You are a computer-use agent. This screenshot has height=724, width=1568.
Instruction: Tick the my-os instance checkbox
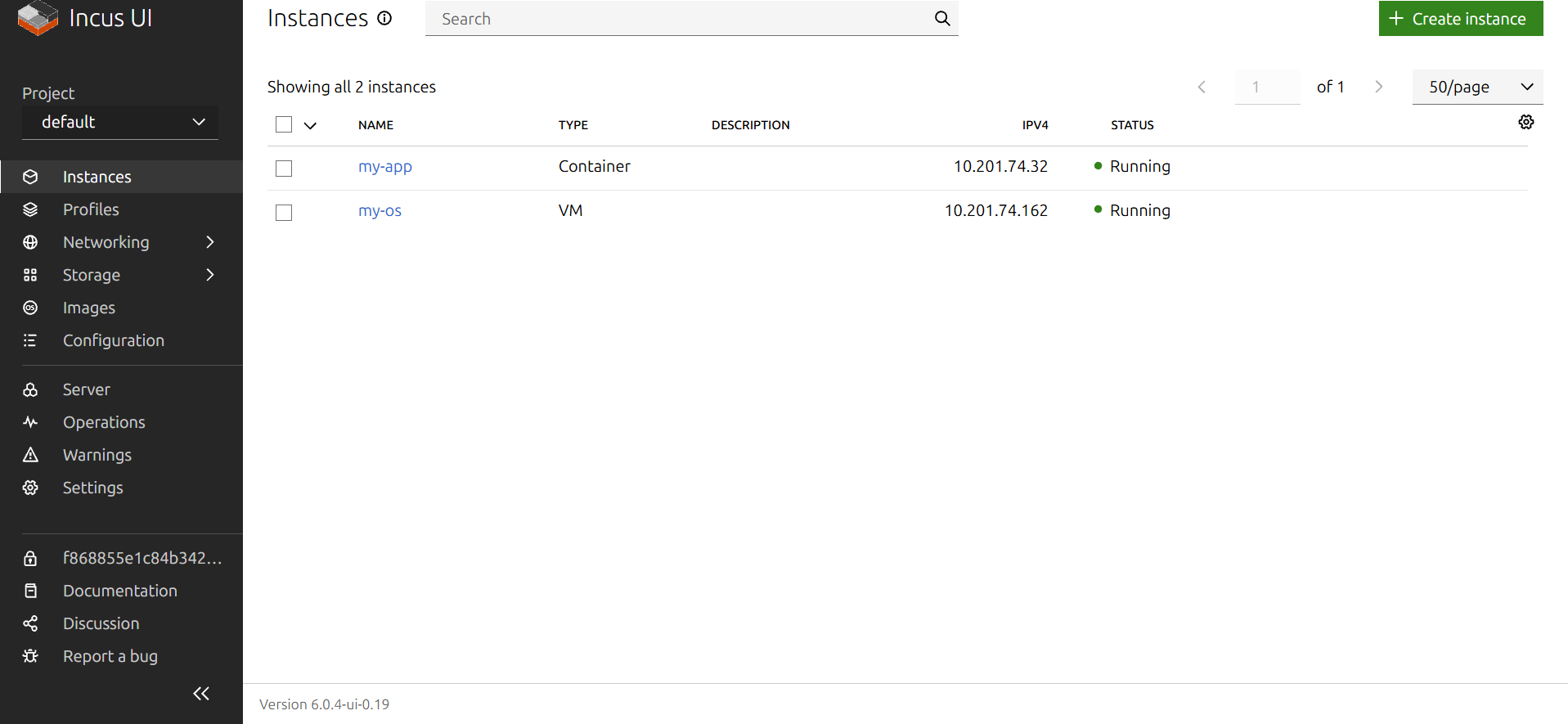pyautogui.click(x=284, y=212)
